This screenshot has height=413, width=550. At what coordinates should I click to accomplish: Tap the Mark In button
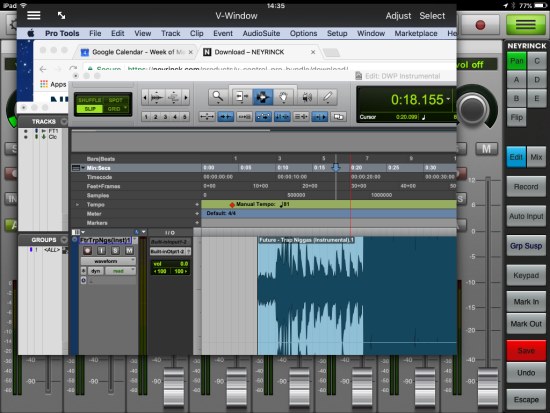[526, 302]
